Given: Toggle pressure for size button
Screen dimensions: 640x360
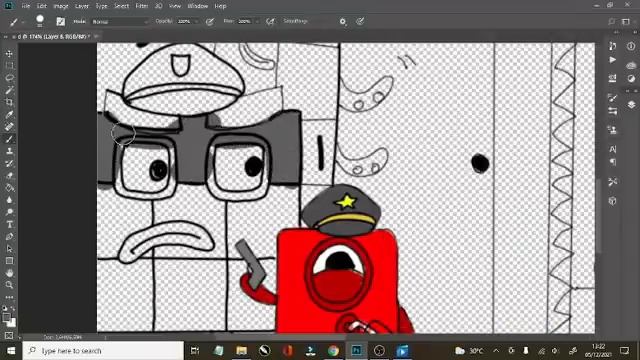Looking at the screenshot, I should [x=360, y=21].
